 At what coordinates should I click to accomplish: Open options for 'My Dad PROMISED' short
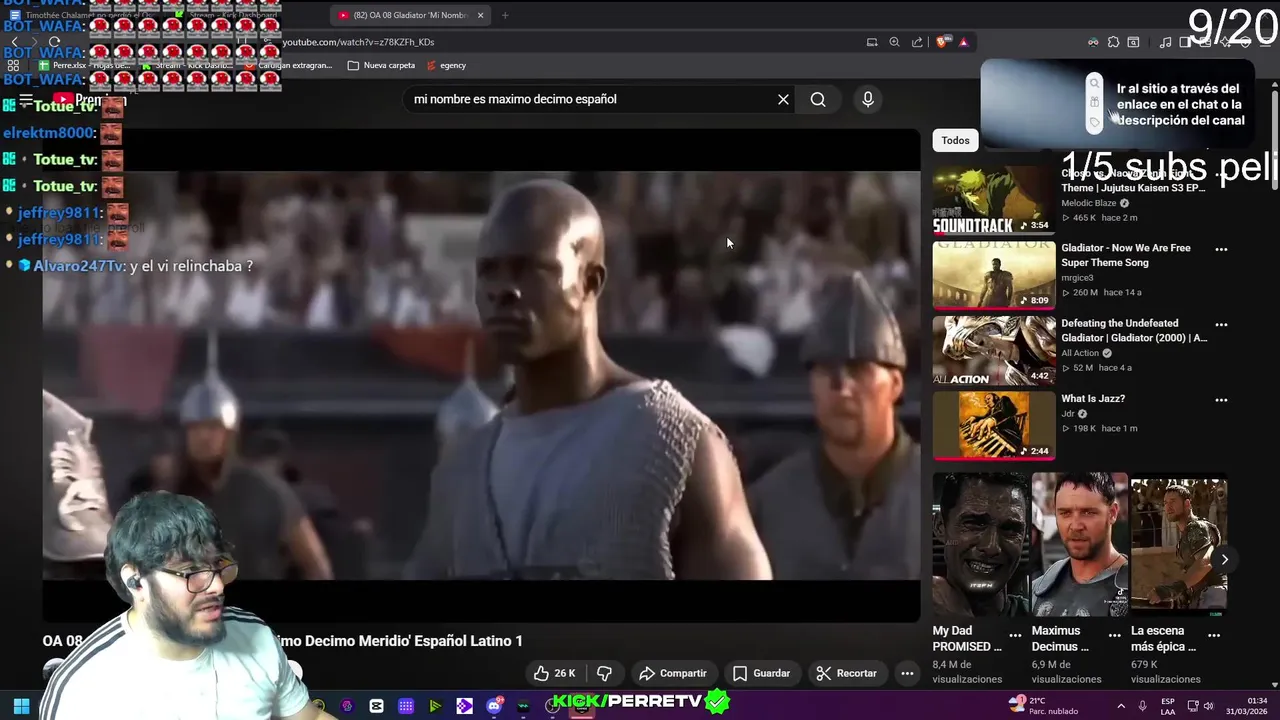(x=1015, y=635)
